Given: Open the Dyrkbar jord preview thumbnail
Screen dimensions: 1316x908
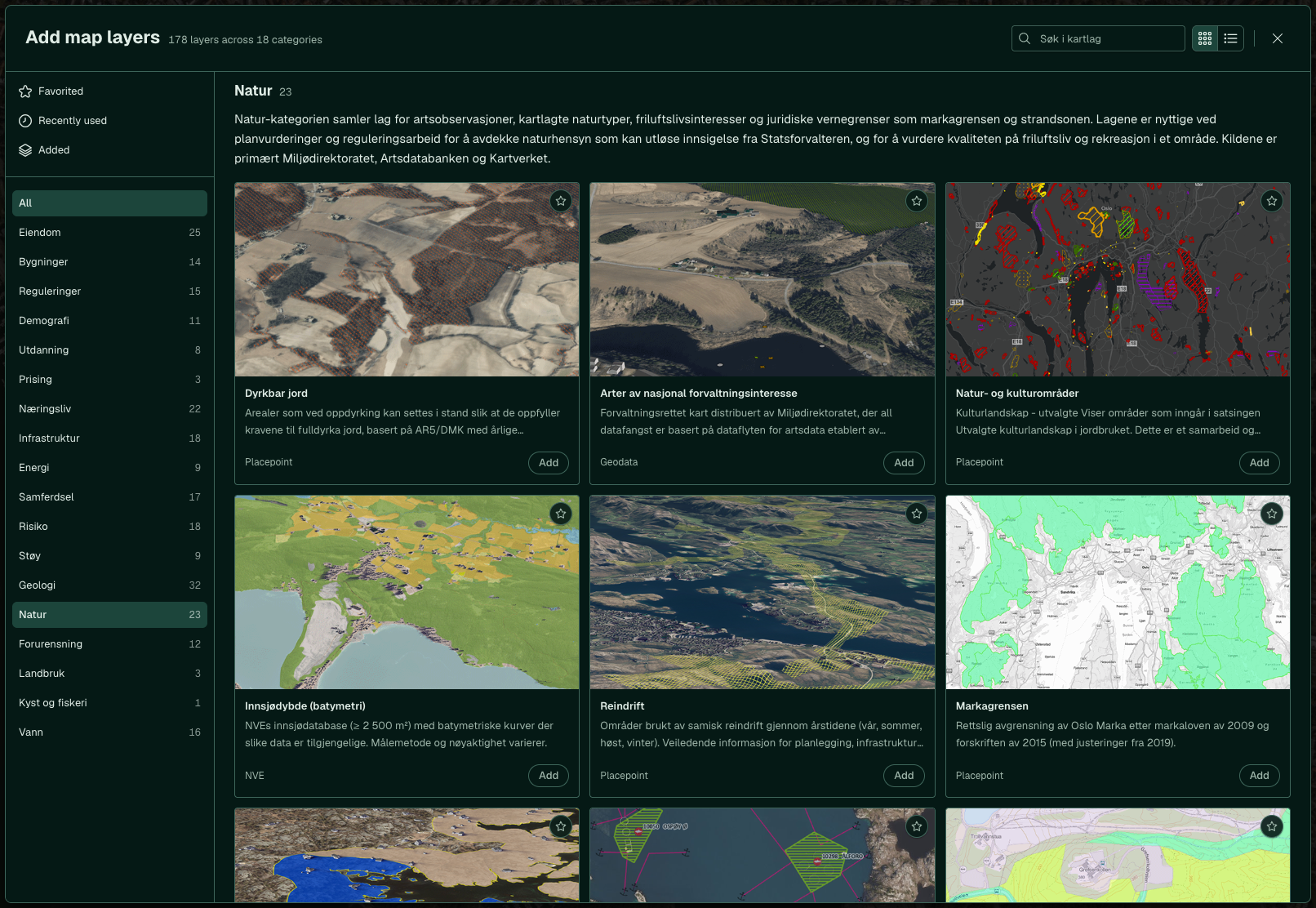Looking at the screenshot, I should coord(407,279).
